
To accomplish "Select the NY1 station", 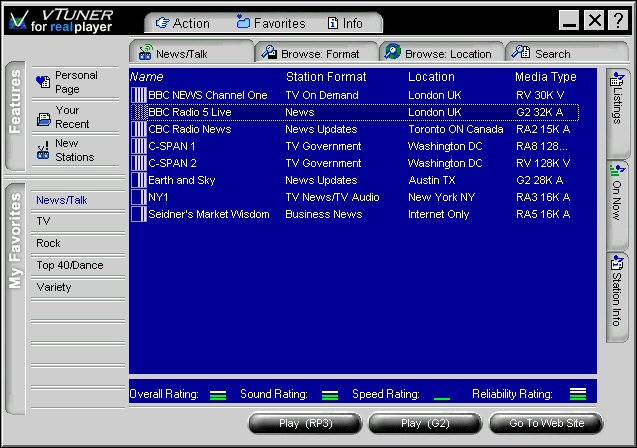I will (x=355, y=197).
